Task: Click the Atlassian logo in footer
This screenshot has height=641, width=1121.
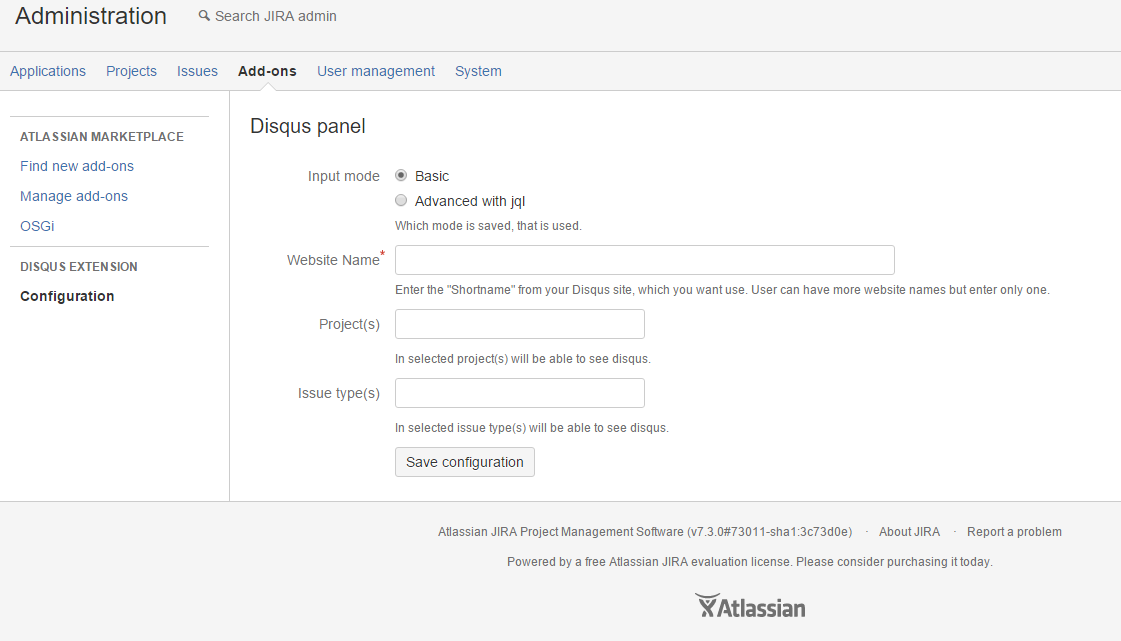Action: pyautogui.click(x=750, y=606)
